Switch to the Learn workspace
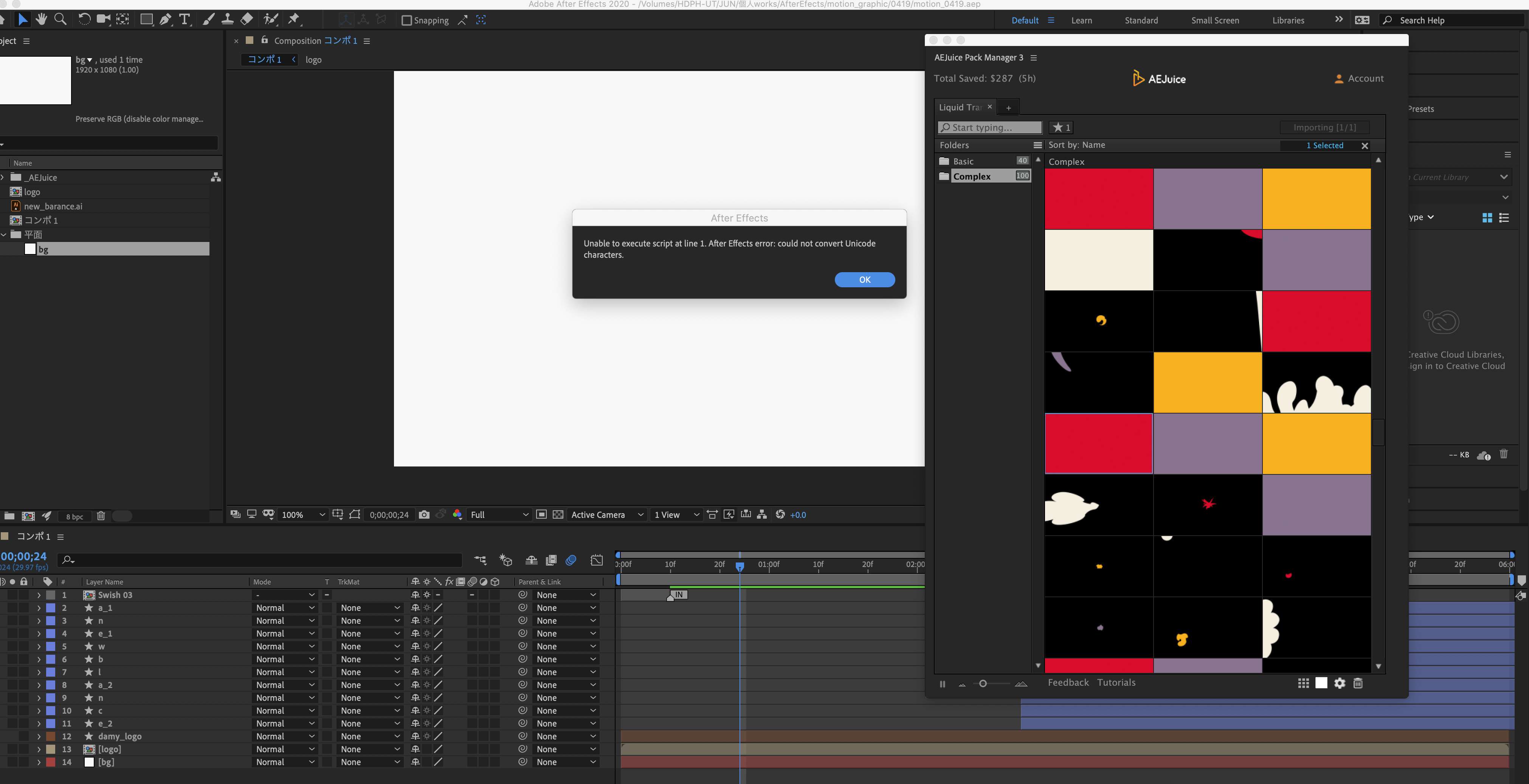This screenshot has height=784, width=1529. pos(1081,20)
